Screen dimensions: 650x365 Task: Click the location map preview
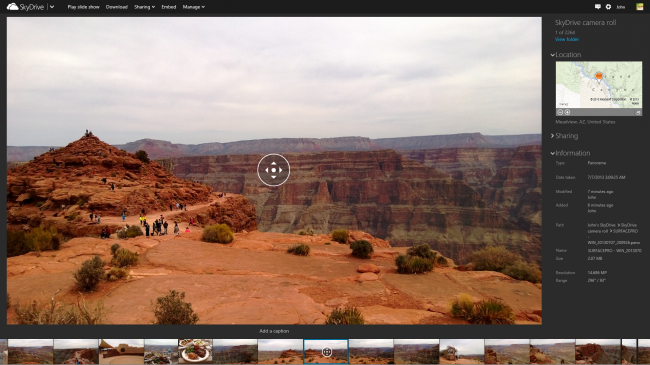[x=599, y=85]
